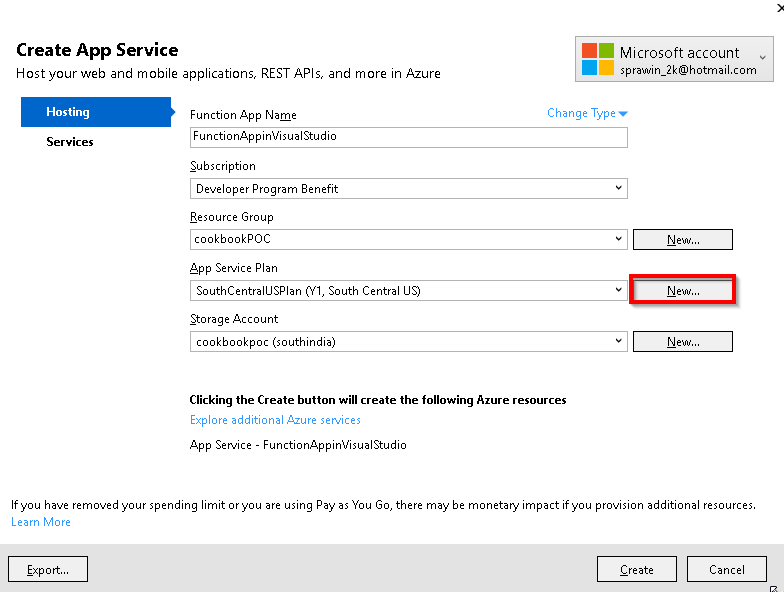Follow the Learn More link
This screenshot has height=592, width=784.
click(41, 522)
